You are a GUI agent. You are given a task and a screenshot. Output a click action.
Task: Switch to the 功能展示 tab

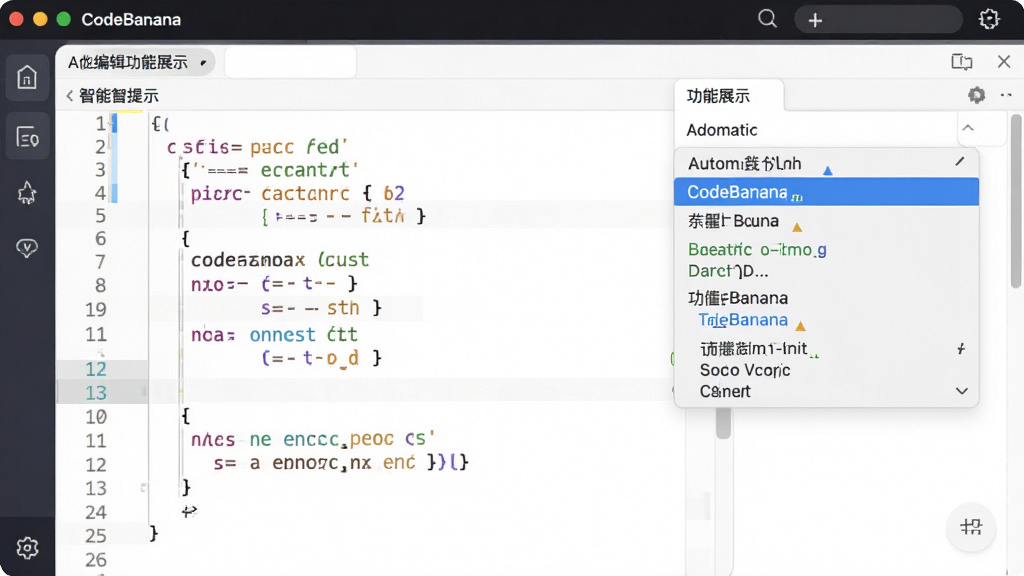718,96
